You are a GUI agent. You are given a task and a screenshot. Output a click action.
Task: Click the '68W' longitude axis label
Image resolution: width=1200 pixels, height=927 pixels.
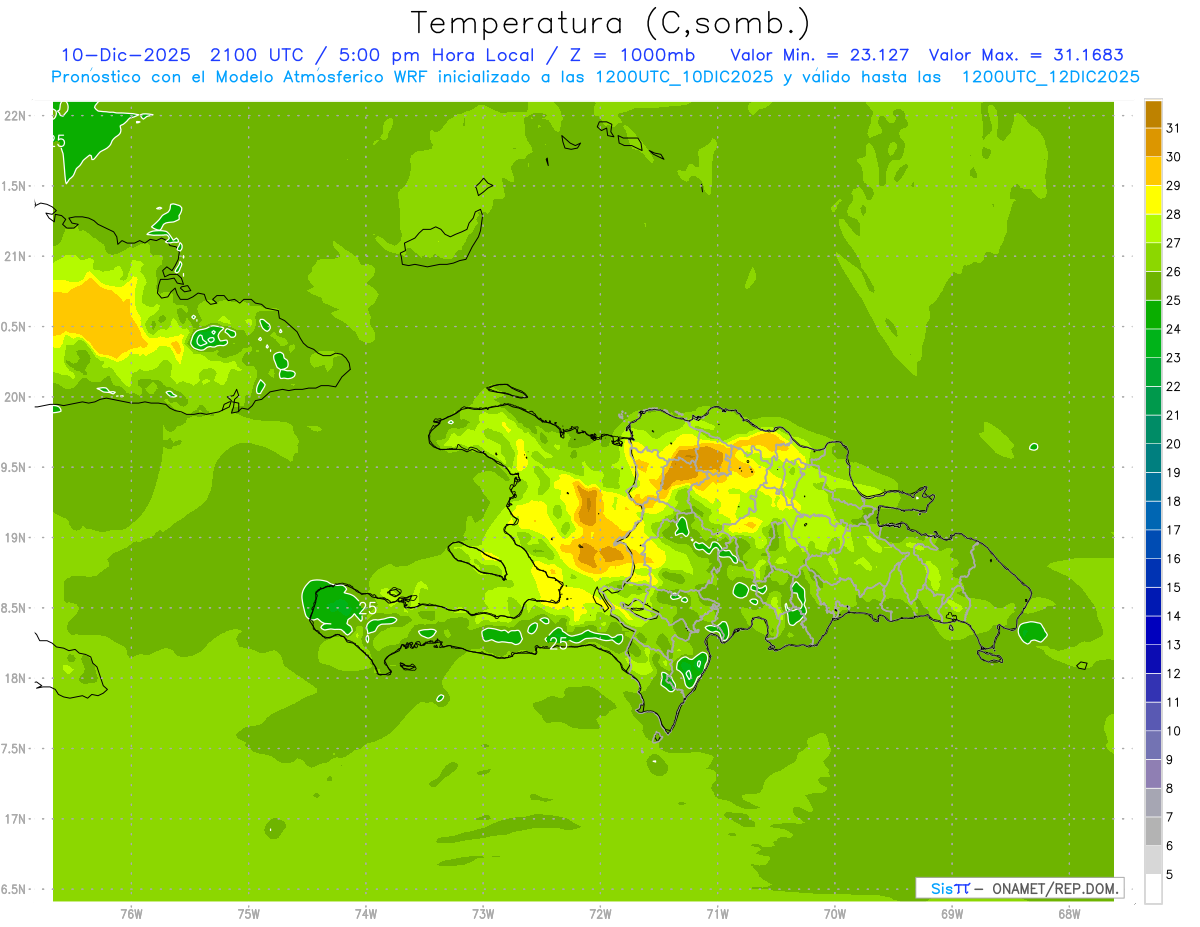pyautogui.click(x=1069, y=914)
